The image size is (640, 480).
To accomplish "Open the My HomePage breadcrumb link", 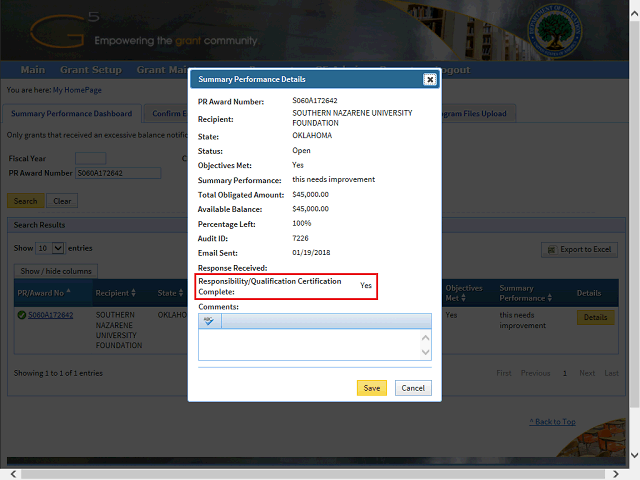I will click(77, 90).
